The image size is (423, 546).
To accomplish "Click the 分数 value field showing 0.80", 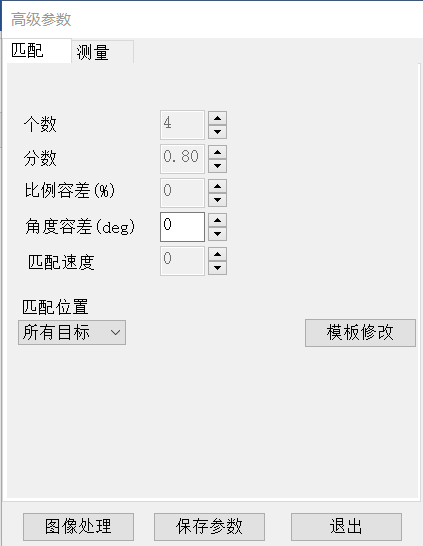I will (182, 159).
